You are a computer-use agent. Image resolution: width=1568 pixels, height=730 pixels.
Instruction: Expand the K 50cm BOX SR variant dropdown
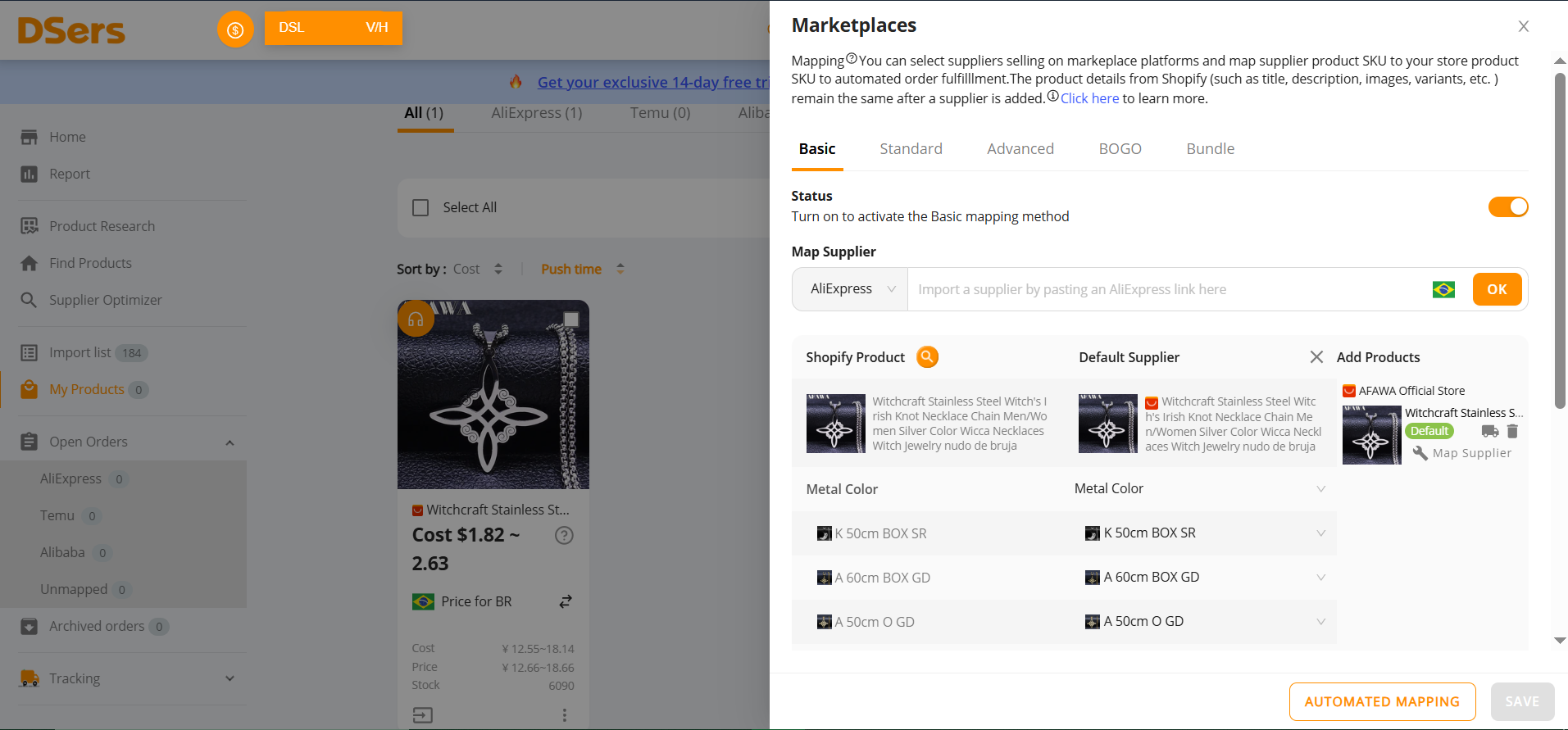[1320, 533]
